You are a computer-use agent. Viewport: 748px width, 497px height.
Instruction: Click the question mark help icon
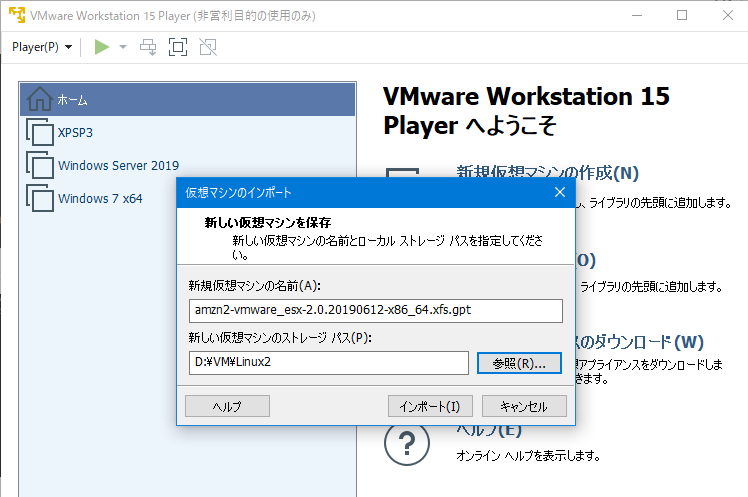[406, 443]
